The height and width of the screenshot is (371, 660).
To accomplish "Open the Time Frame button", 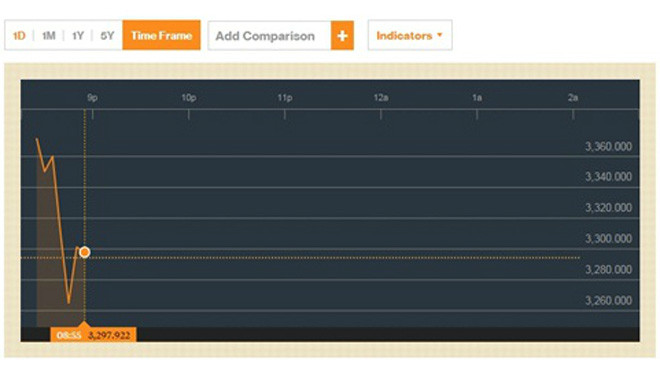I will [162, 35].
